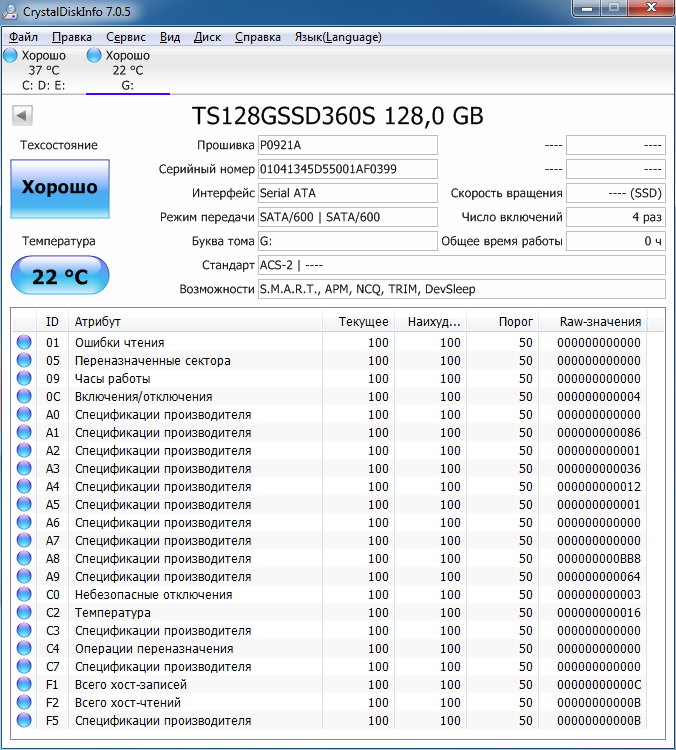Click status icon of row A2
Image resolution: width=676 pixels, height=750 pixels.
coord(24,450)
